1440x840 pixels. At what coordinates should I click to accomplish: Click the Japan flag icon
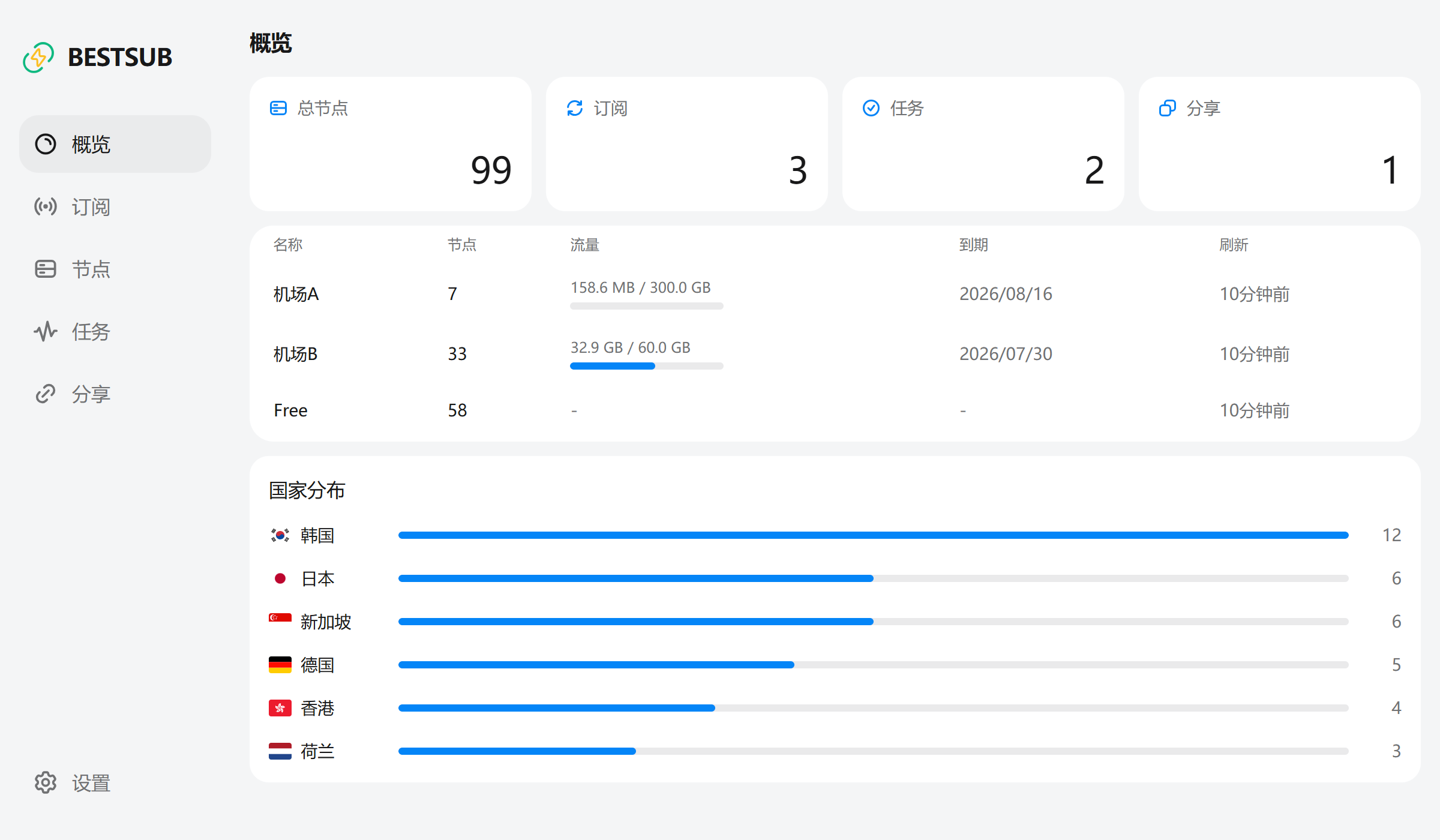(x=280, y=578)
